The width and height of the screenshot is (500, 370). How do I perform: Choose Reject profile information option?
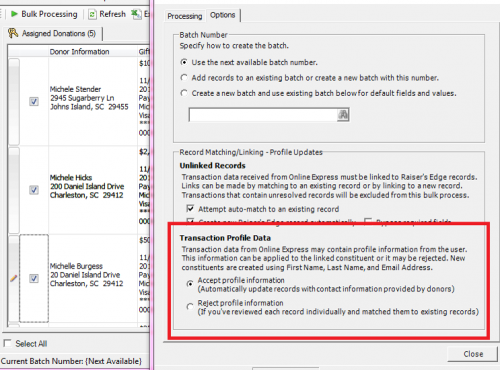click(190, 306)
